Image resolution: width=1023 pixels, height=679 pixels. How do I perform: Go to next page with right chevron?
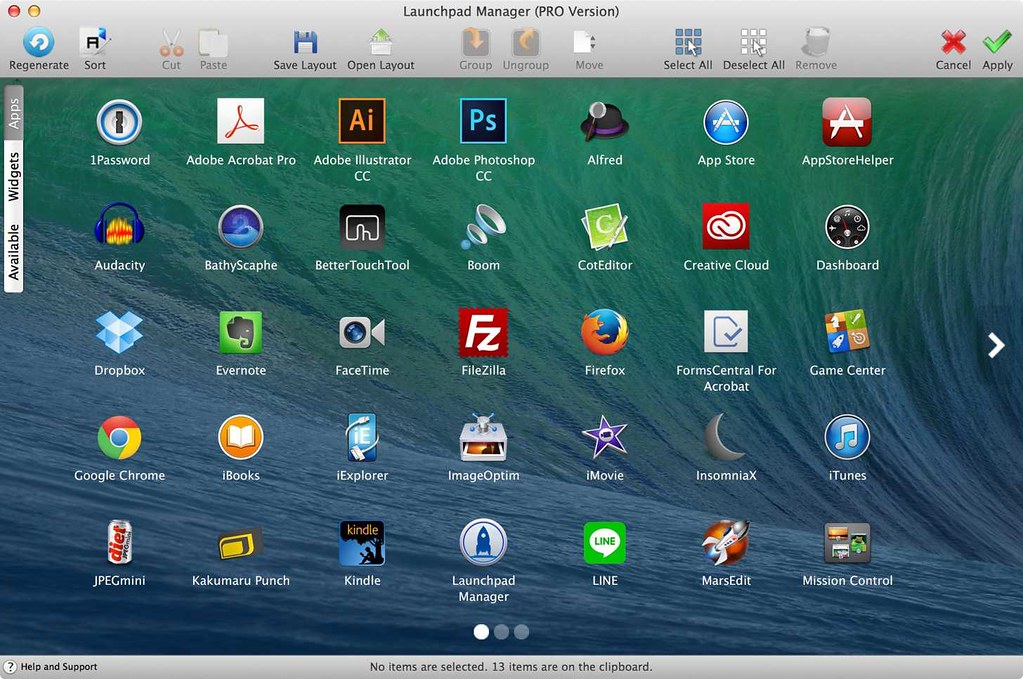click(996, 346)
